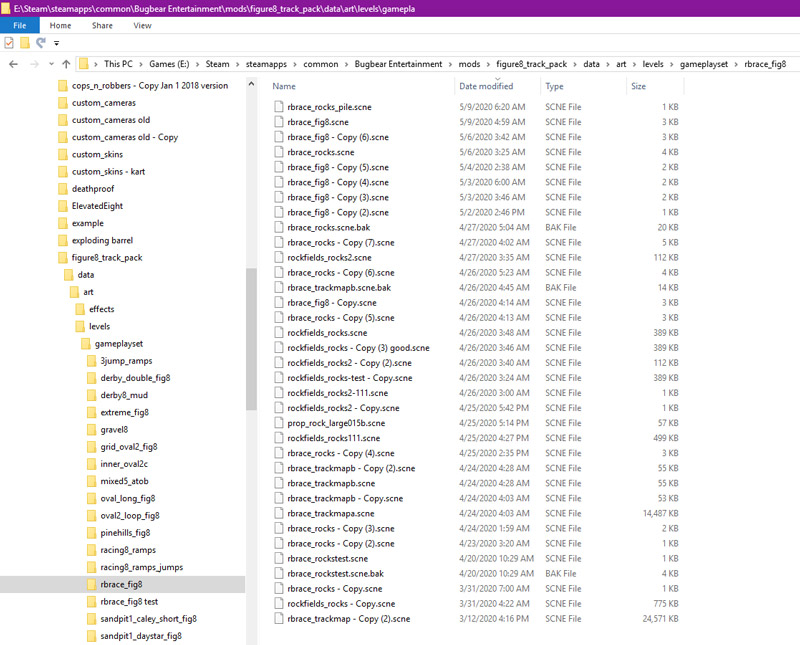
Task: Select file 'rockfields_rocks2-111.scne'
Action: pyautogui.click(x=337, y=393)
